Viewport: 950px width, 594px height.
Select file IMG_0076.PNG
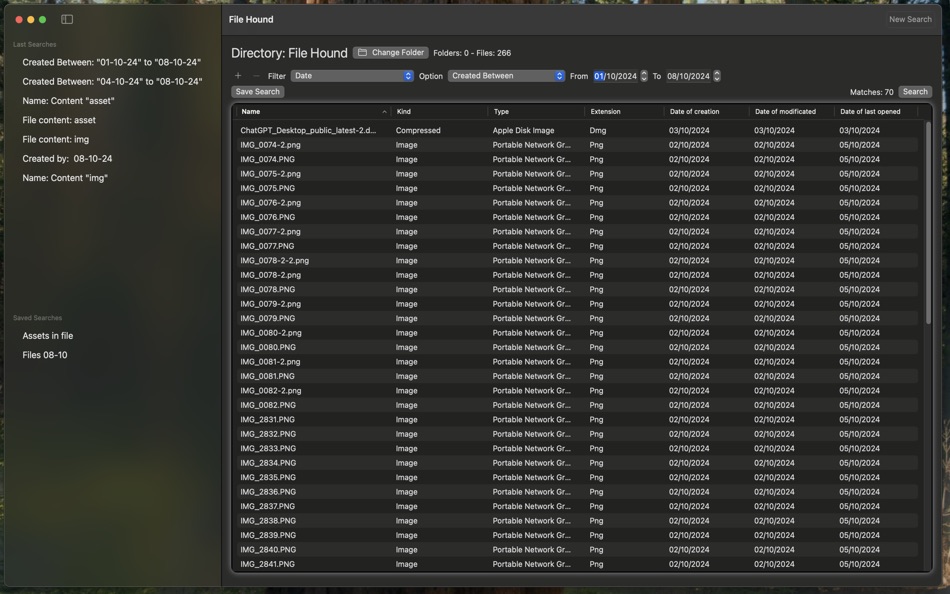[x=577, y=217]
